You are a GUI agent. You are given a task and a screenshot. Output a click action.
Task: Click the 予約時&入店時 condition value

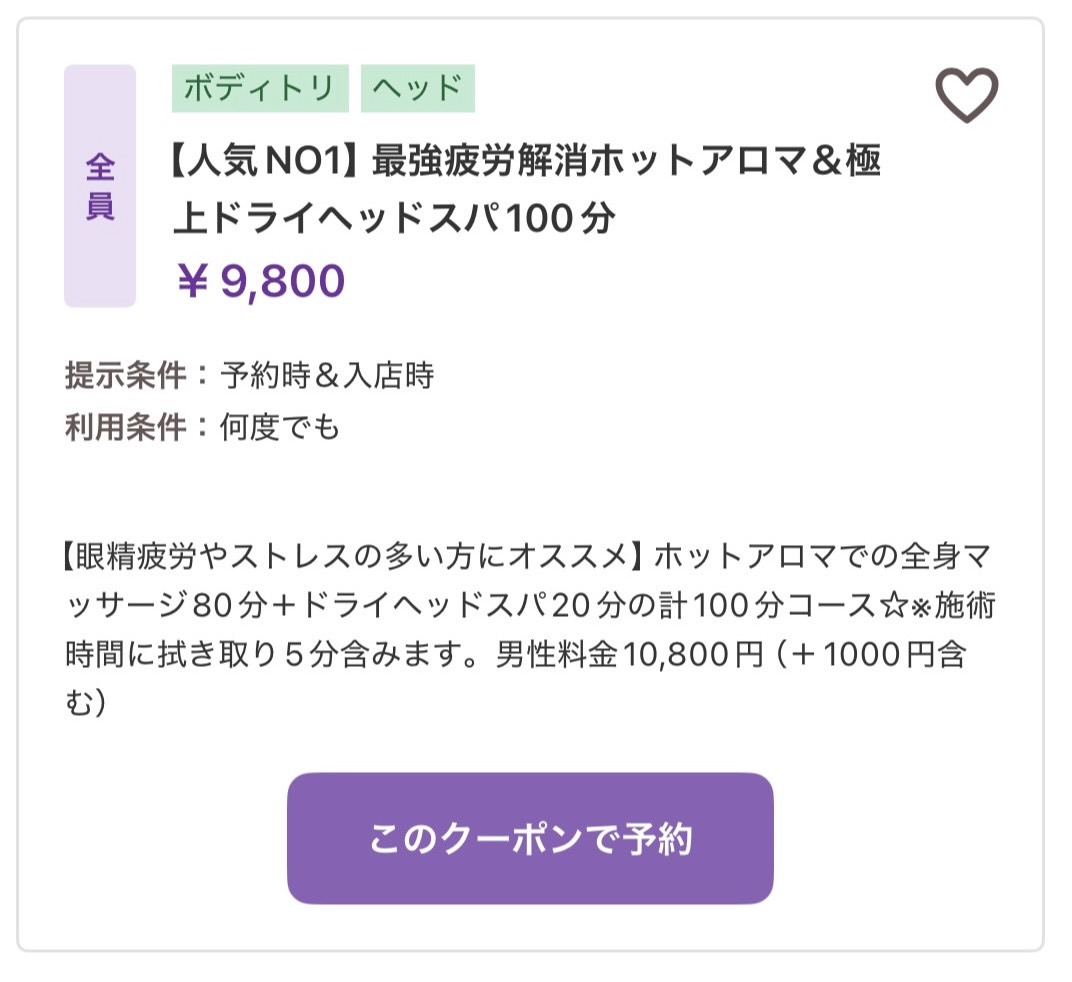[327, 375]
